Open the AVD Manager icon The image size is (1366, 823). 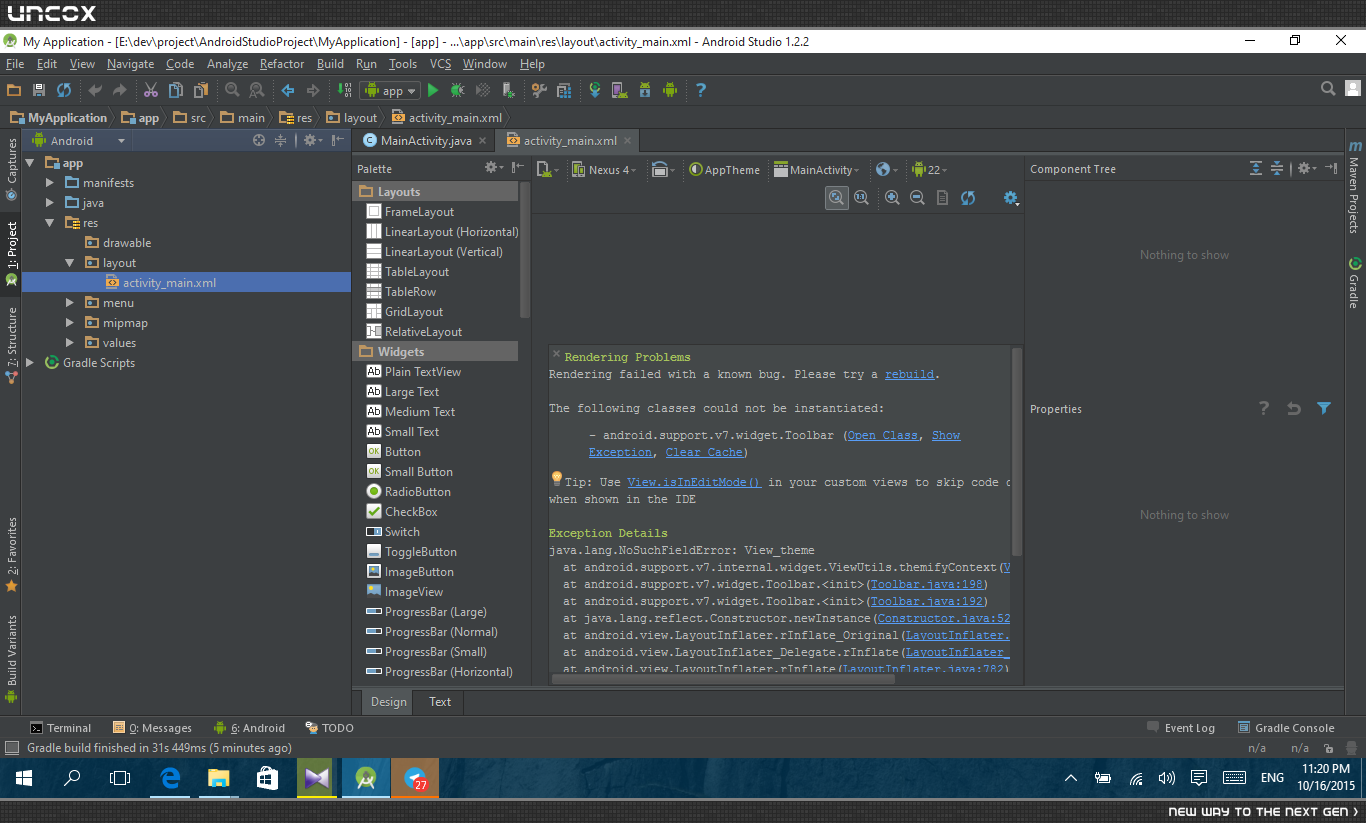[x=619, y=90]
